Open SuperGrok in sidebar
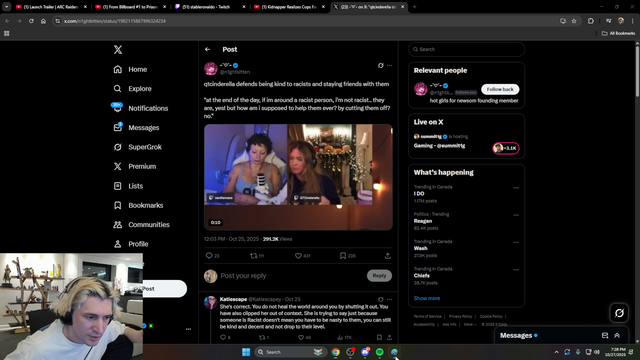Image resolution: width=640 pixels, height=360 pixels. [x=137, y=147]
